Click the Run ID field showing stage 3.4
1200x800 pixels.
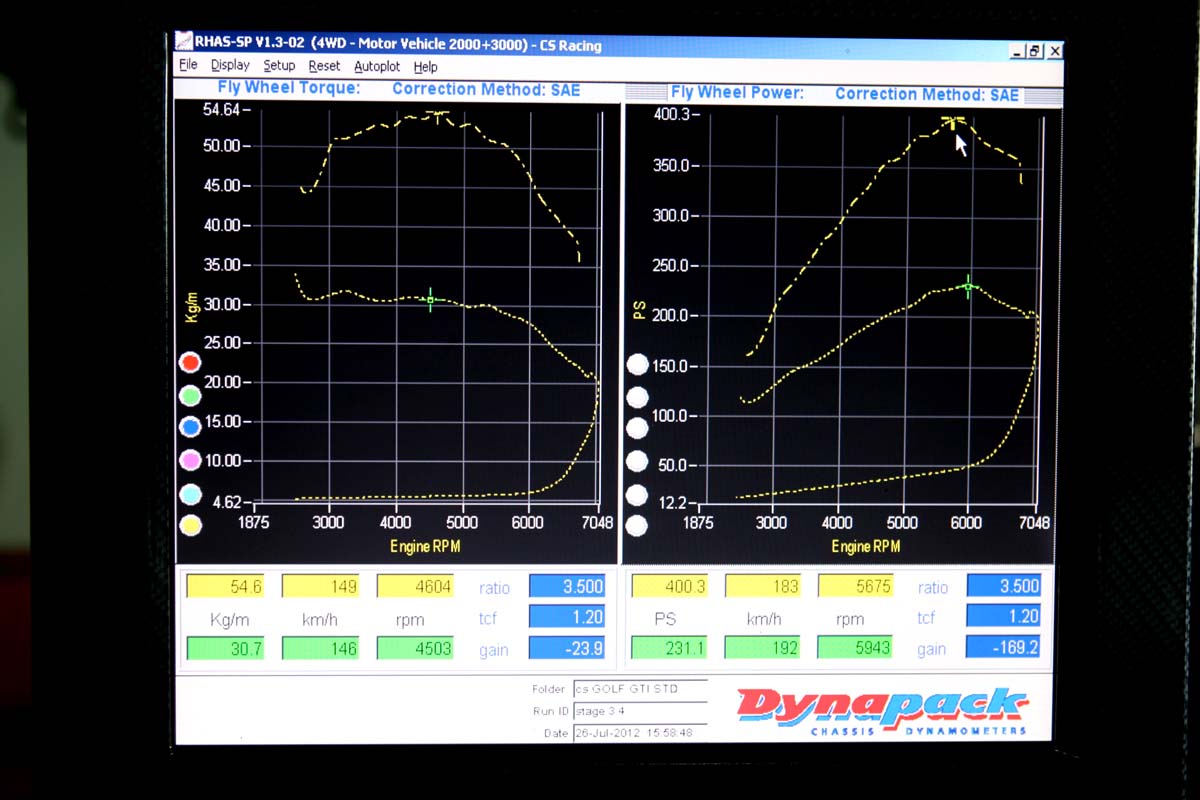pyautogui.click(x=639, y=711)
